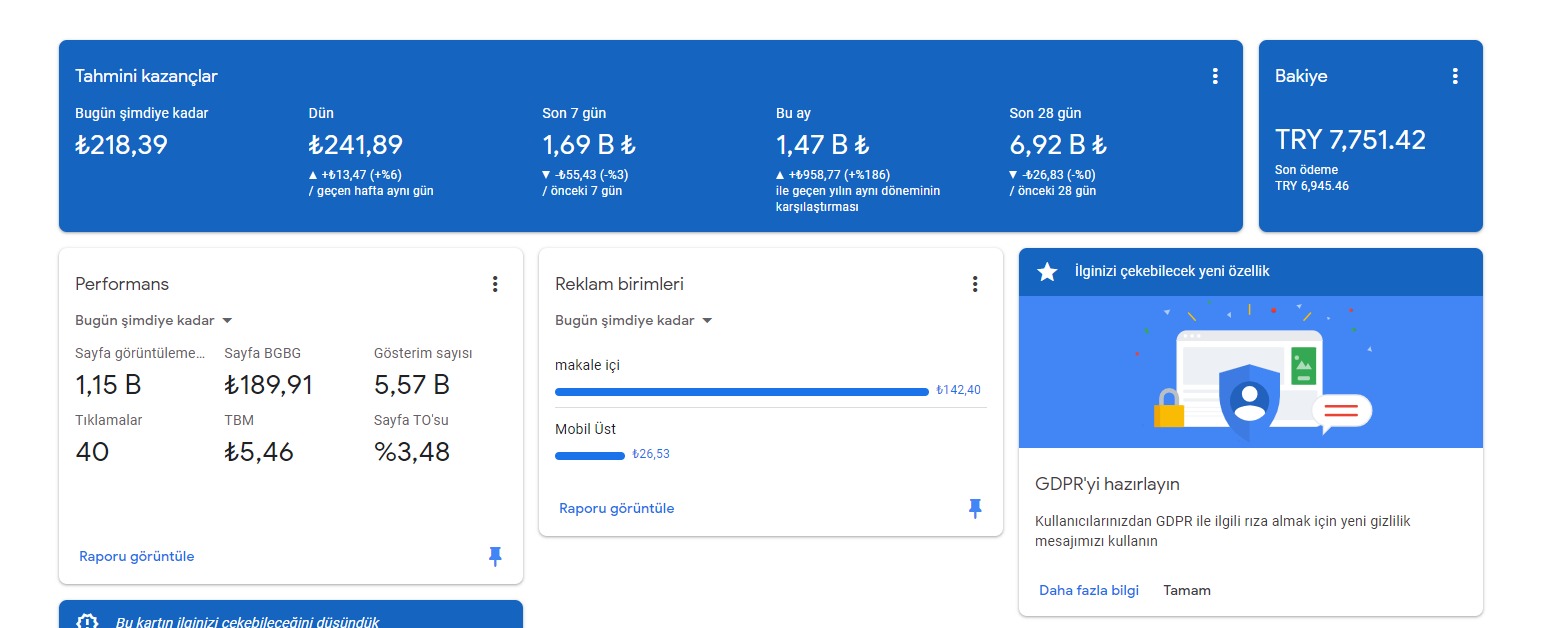
Task: Open the Reklam birimleri options menu
Action: pos(975,284)
